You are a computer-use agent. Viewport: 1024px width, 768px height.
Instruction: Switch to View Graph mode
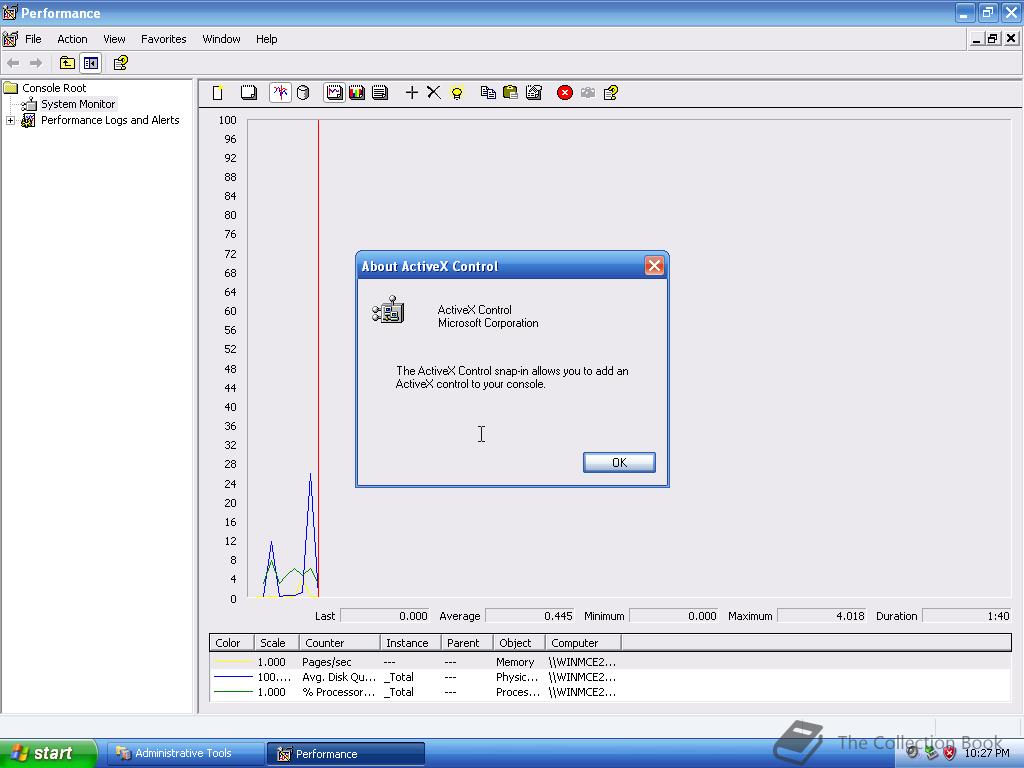point(334,93)
